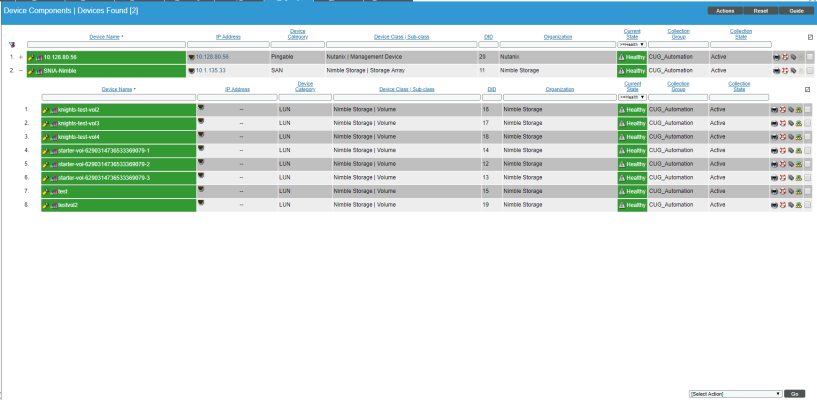
Task: Sort component table by Device Class | Sub-class
Action: pos(406,90)
